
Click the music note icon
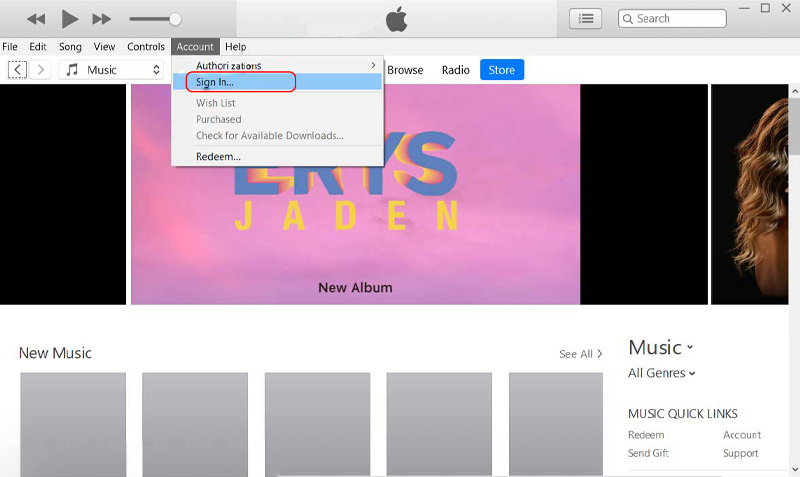tap(72, 69)
